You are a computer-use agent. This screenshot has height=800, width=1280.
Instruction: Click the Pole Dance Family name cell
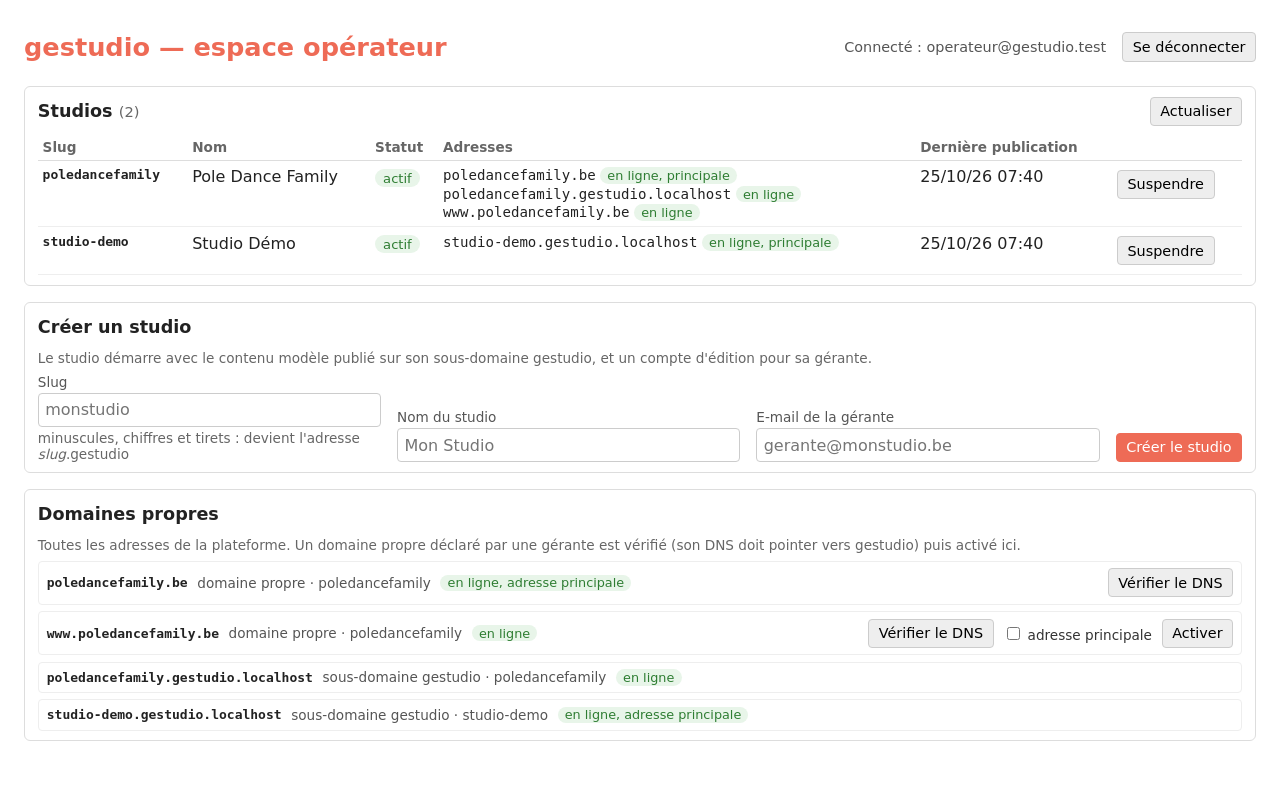click(265, 177)
